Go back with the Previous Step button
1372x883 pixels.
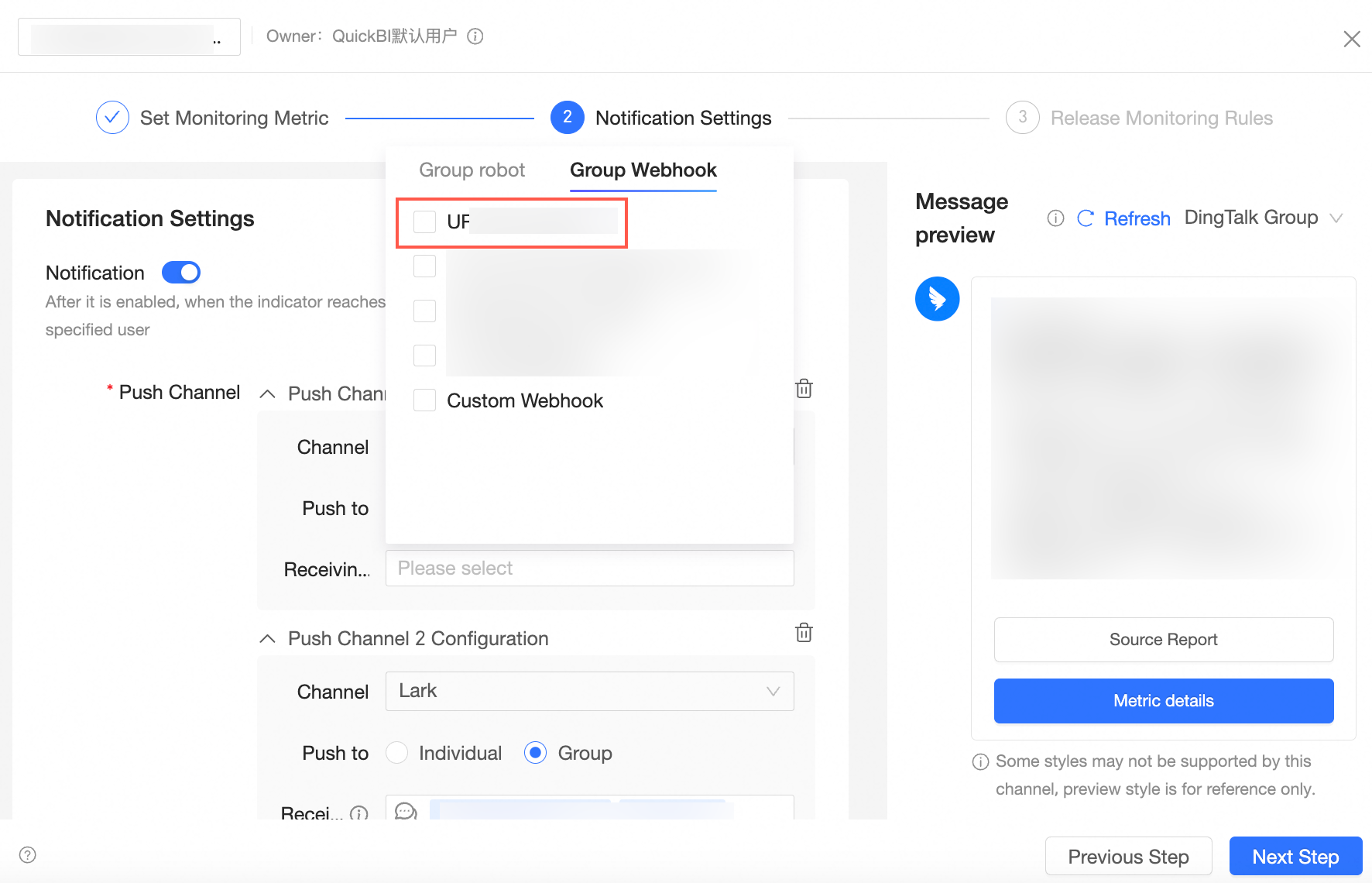(x=1129, y=857)
